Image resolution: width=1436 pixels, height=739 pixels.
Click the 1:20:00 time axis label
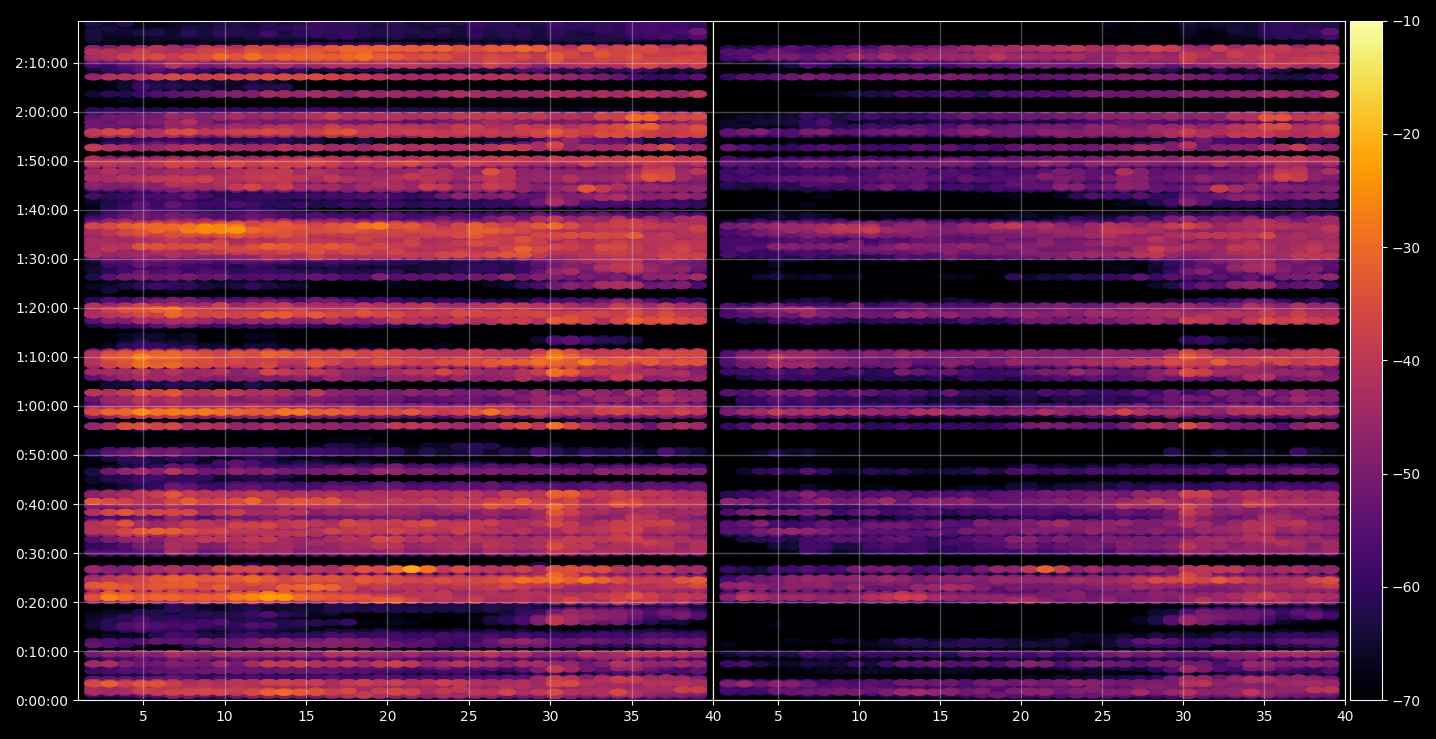click(42, 308)
